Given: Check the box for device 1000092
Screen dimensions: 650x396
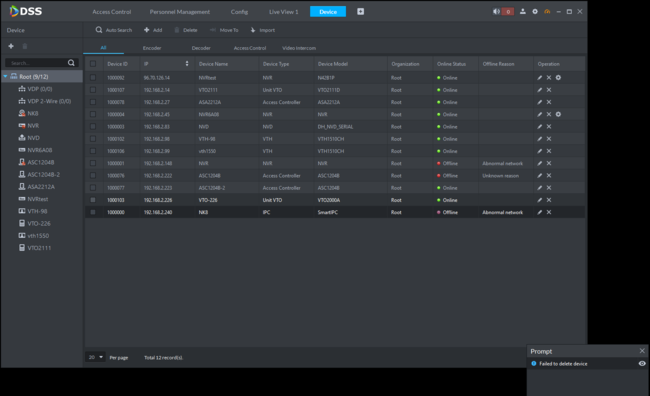Looking at the screenshot, I should (x=93, y=78).
